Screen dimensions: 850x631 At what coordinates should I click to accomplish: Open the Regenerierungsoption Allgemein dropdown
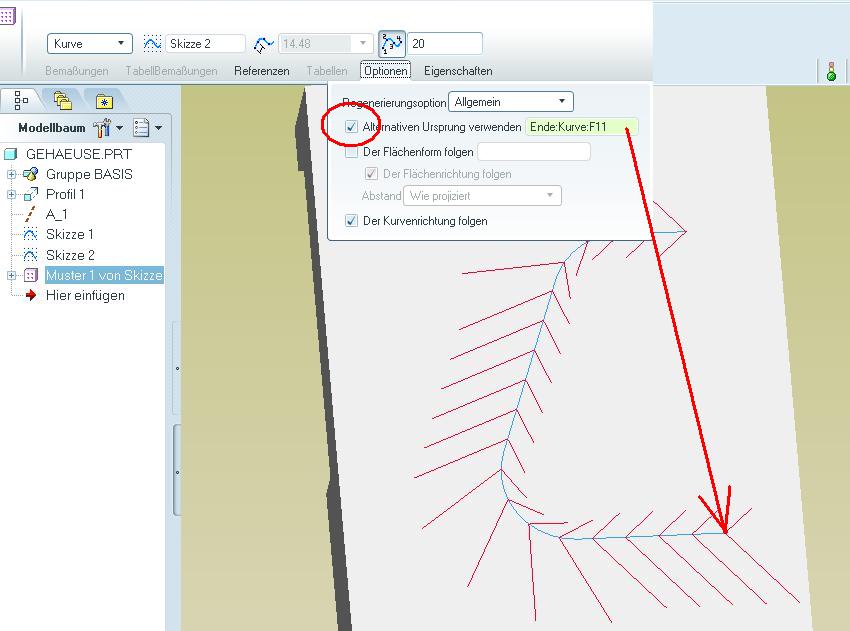511,101
